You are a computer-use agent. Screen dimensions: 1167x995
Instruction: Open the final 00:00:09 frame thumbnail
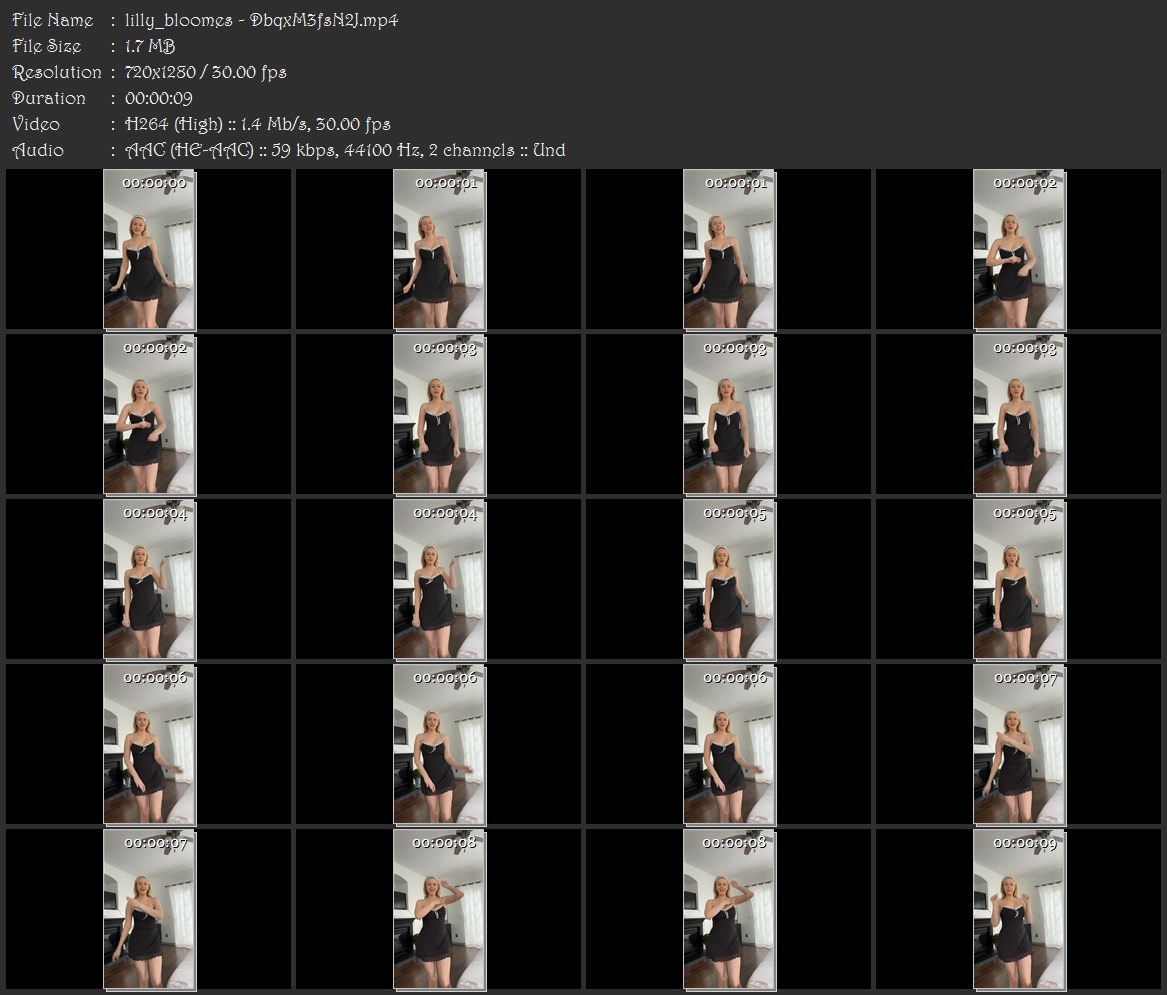pyautogui.click(x=1020, y=910)
